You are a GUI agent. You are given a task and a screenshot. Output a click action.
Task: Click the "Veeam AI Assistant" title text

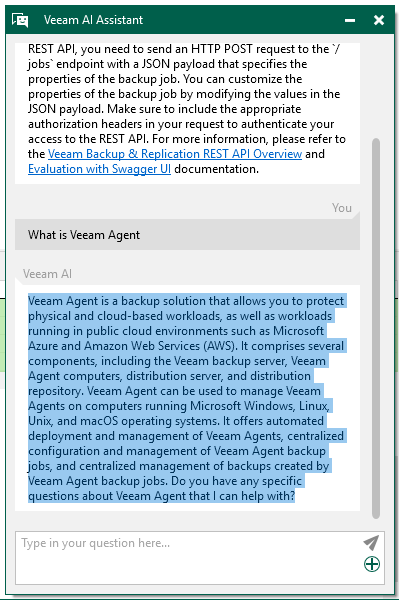[x=93, y=20]
